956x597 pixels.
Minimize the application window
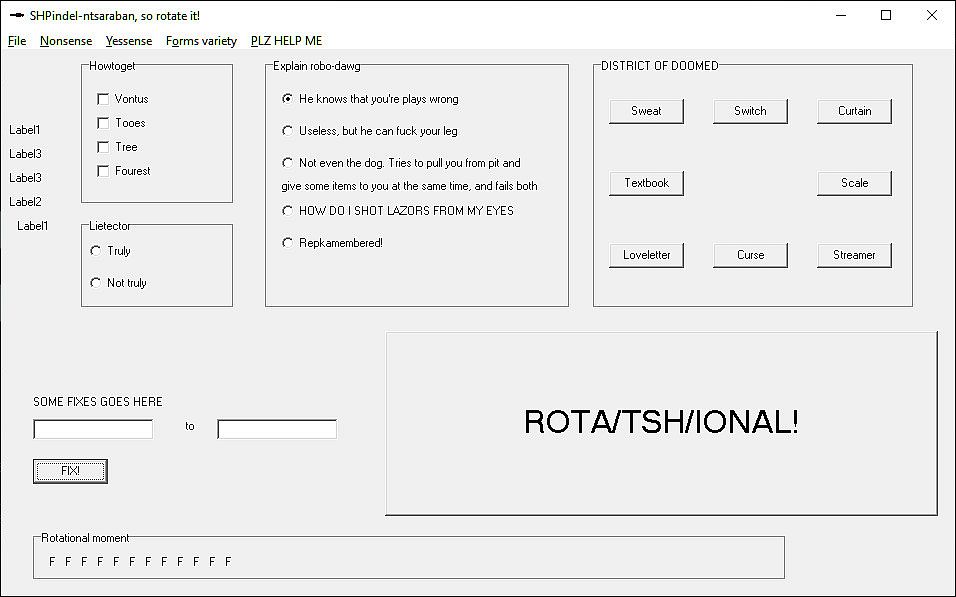click(841, 15)
